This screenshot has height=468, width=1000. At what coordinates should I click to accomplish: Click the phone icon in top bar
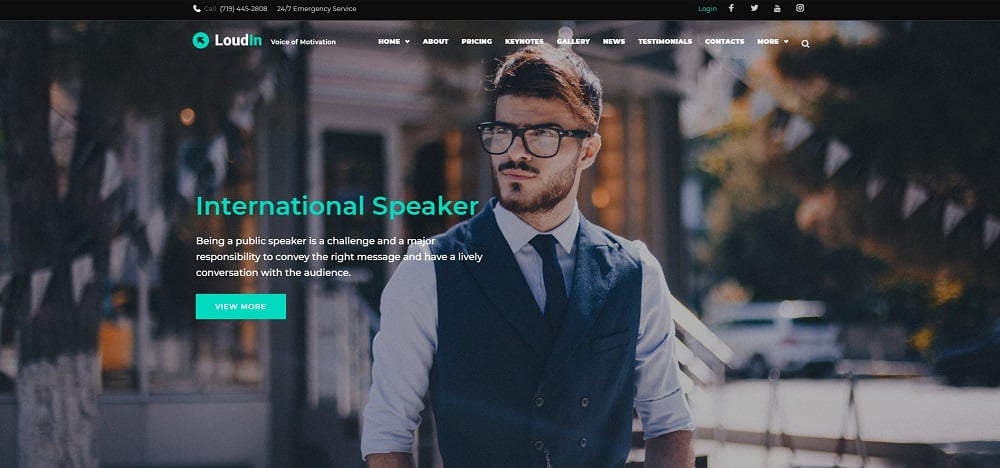click(196, 9)
